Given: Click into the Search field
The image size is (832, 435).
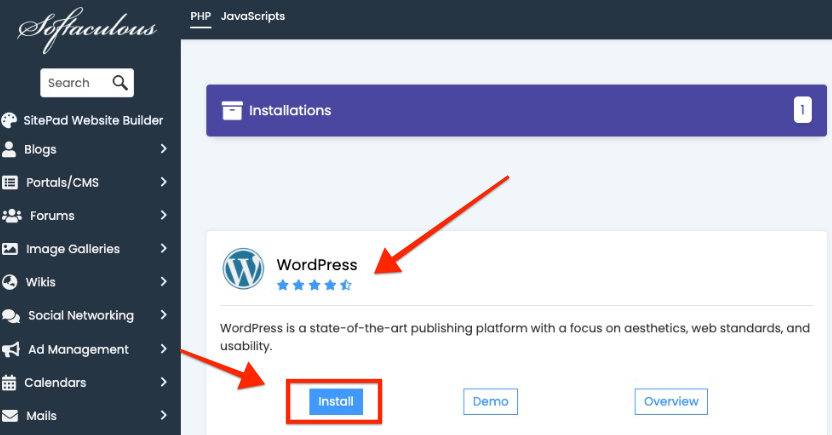Looking at the screenshot, I should tap(87, 83).
